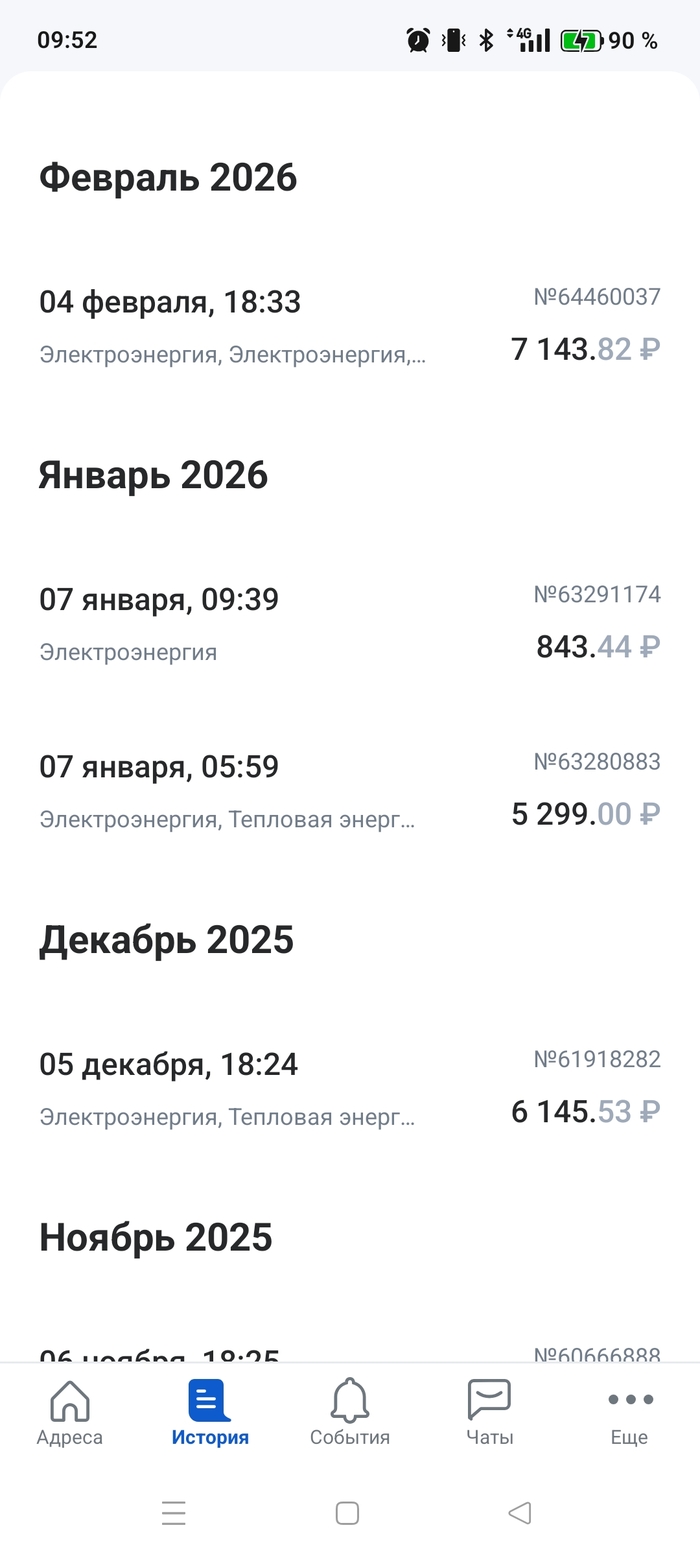The image size is (700, 1556).
Task: Open the Адреса home icon
Action: [x=69, y=1401]
